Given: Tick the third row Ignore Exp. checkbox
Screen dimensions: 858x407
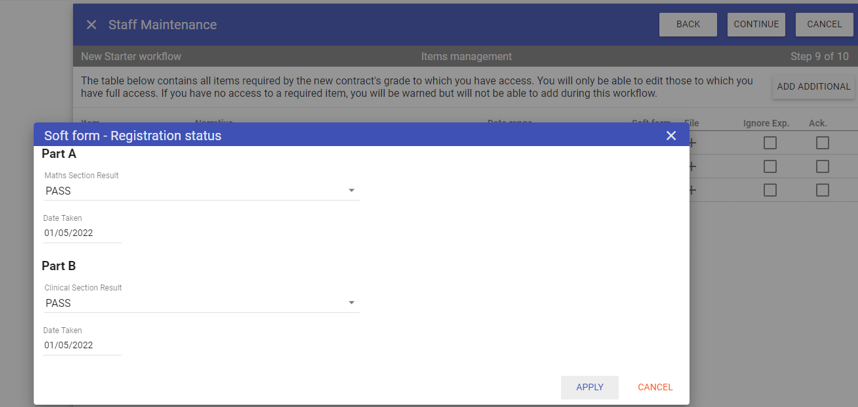Looking at the screenshot, I should pos(770,190).
